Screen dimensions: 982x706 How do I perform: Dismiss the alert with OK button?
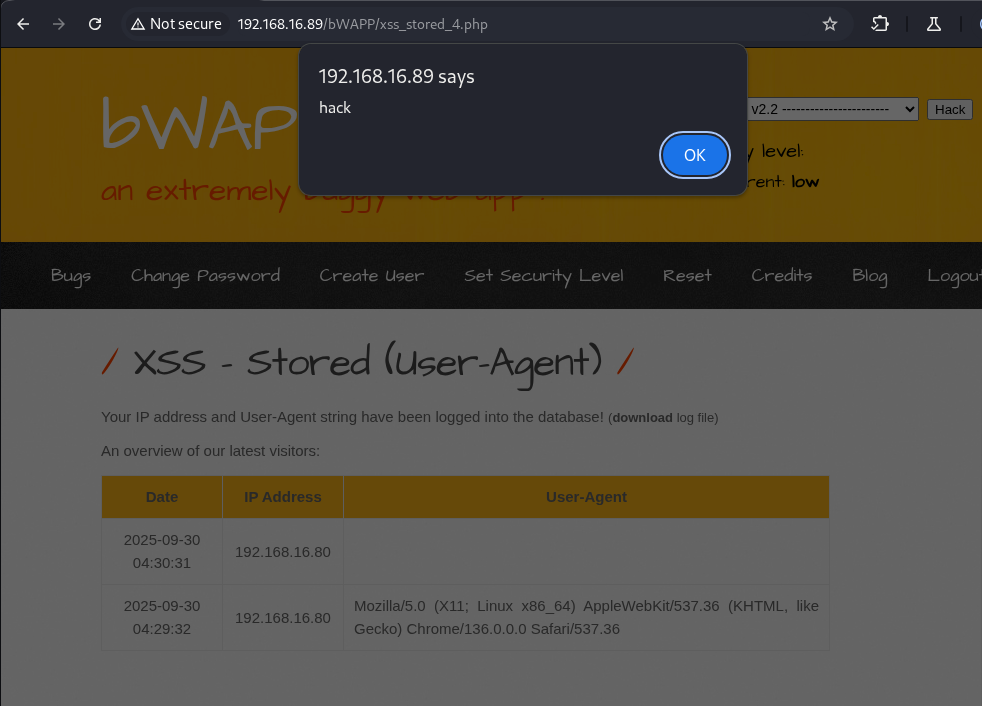click(695, 155)
